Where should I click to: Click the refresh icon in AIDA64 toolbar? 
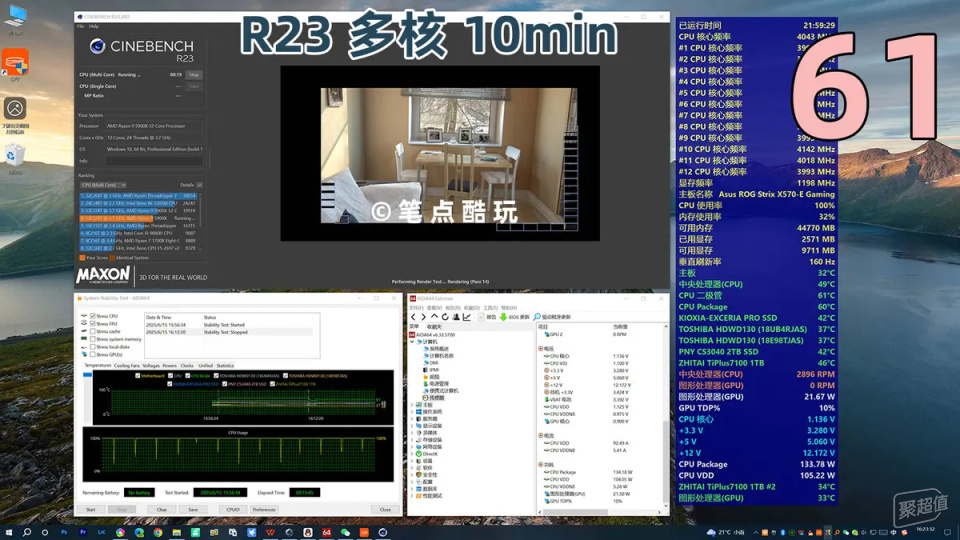(445, 317)
